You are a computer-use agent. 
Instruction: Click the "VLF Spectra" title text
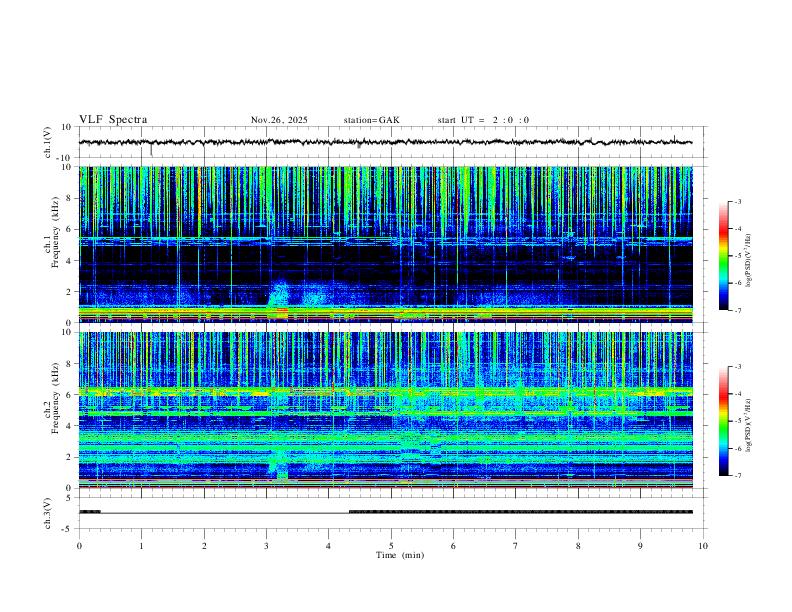coord(113,120)
